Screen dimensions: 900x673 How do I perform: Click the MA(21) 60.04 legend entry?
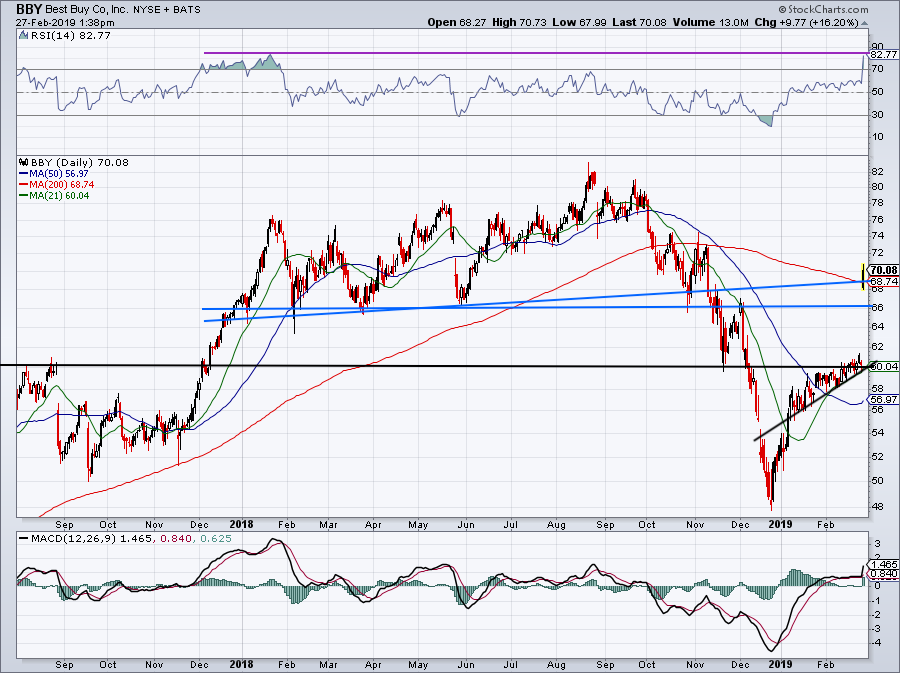click(54, 196)
